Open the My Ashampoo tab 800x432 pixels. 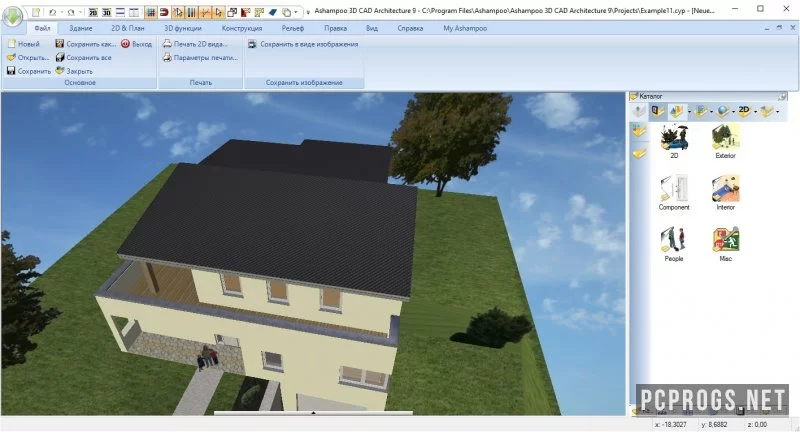(465, 28)
